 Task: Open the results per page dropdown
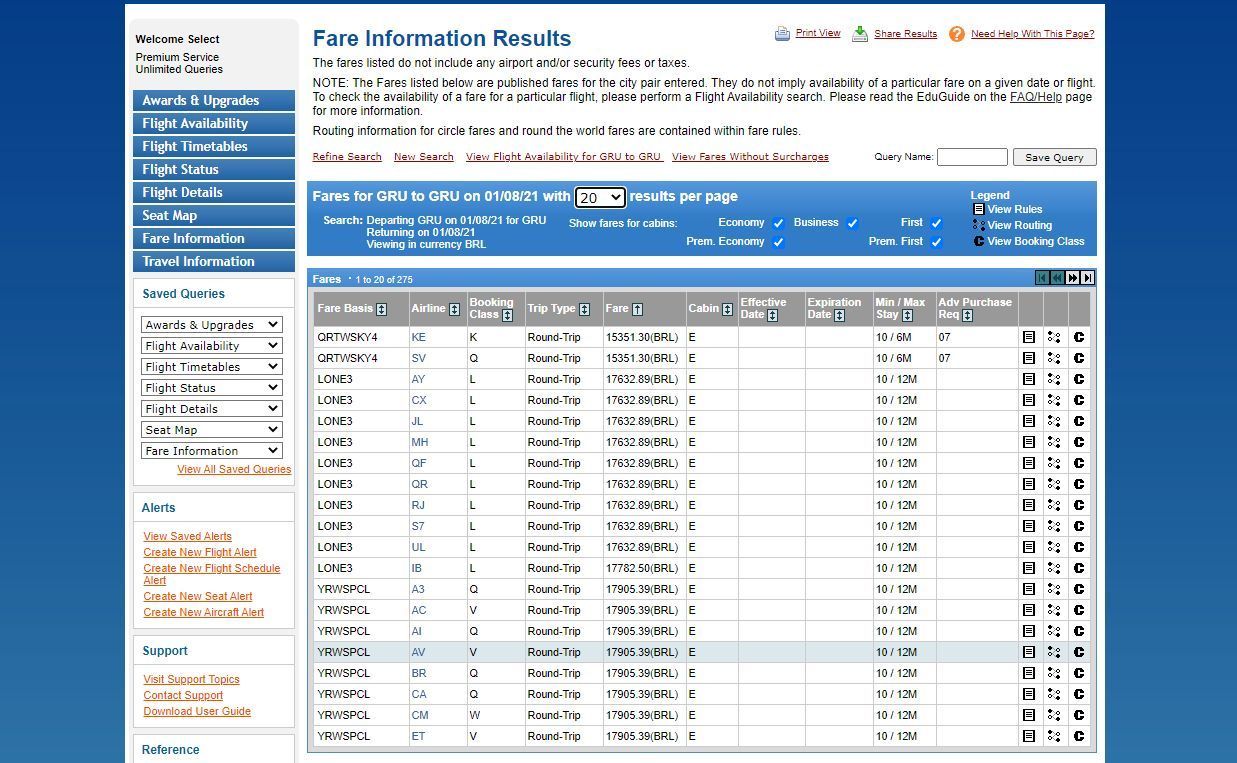click(x=601, y=198)
